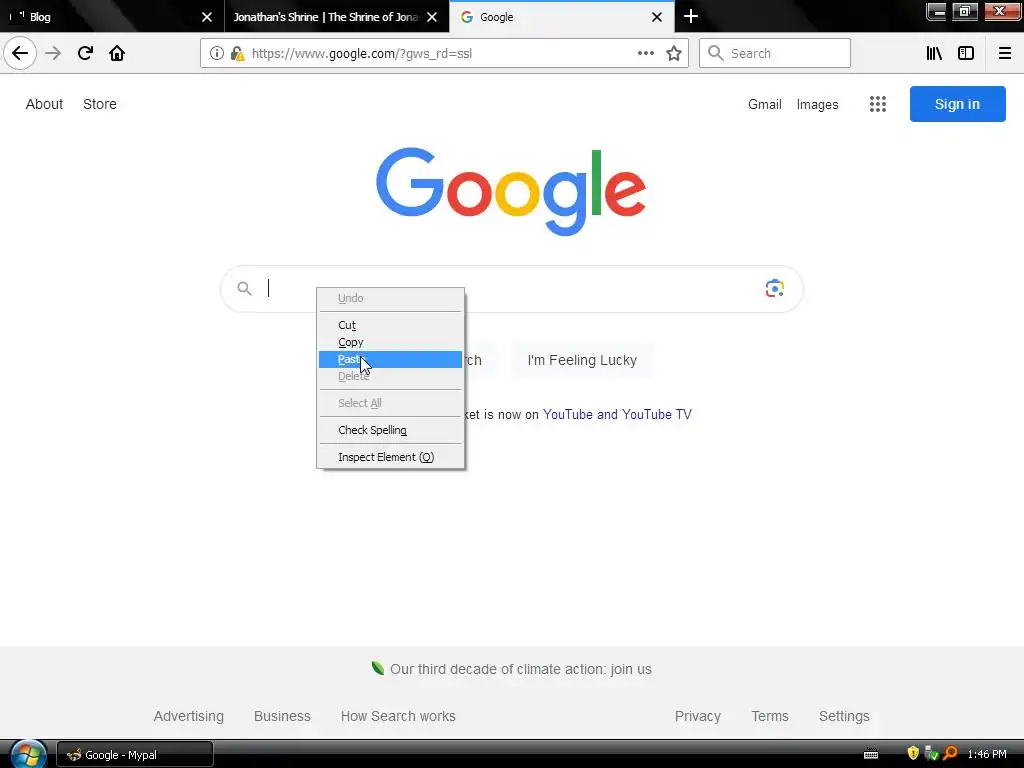Open the About link
This screenshot has width=1024, height=768.
pos(44,104)
